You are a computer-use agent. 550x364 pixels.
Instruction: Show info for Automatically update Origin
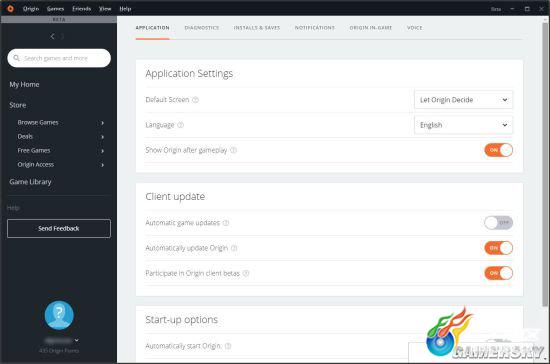click(x=234, y=248)
